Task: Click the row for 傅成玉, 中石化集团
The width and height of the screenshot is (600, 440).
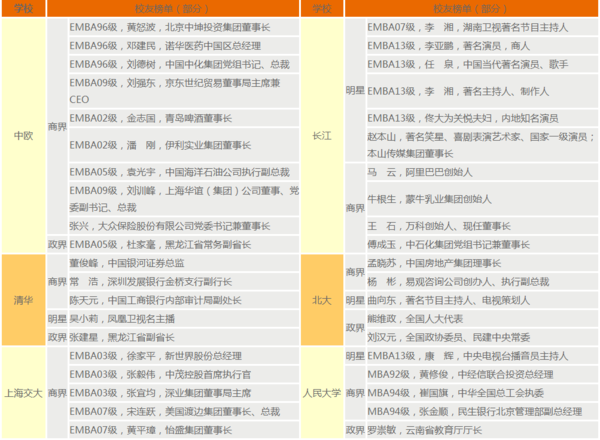Action: point(482,244)
